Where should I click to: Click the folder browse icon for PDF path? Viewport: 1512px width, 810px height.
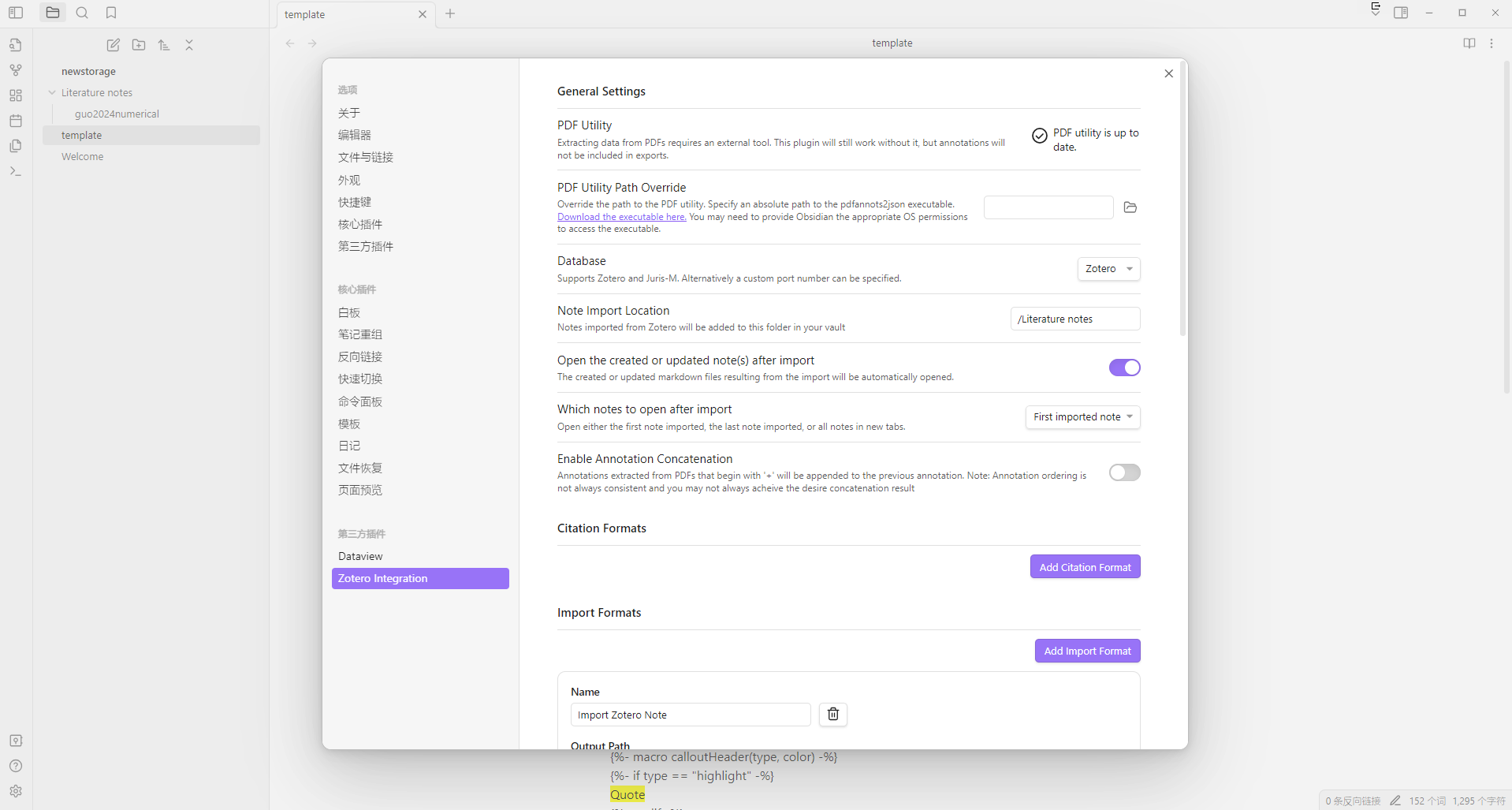1130,207
